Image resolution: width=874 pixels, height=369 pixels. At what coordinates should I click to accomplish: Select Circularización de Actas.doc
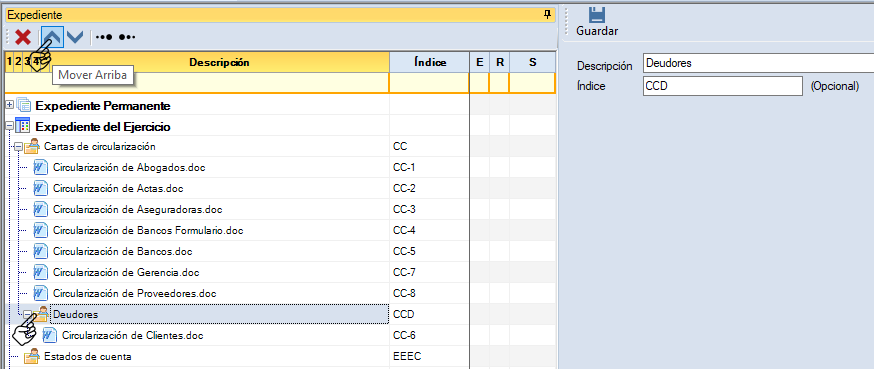click(118, 188)
